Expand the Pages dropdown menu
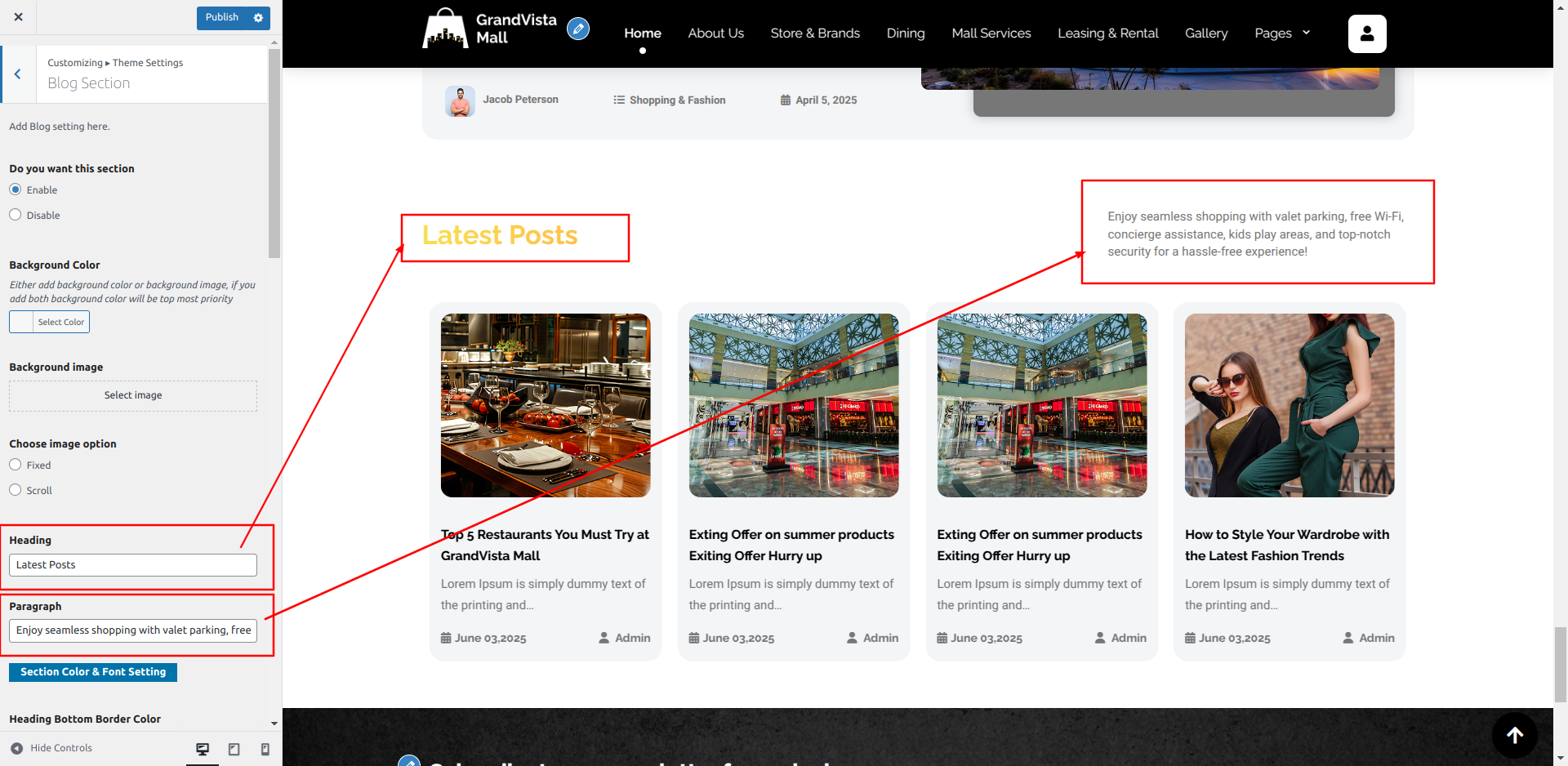Viewport: 1568px width, 766px height. point(1281,33)
